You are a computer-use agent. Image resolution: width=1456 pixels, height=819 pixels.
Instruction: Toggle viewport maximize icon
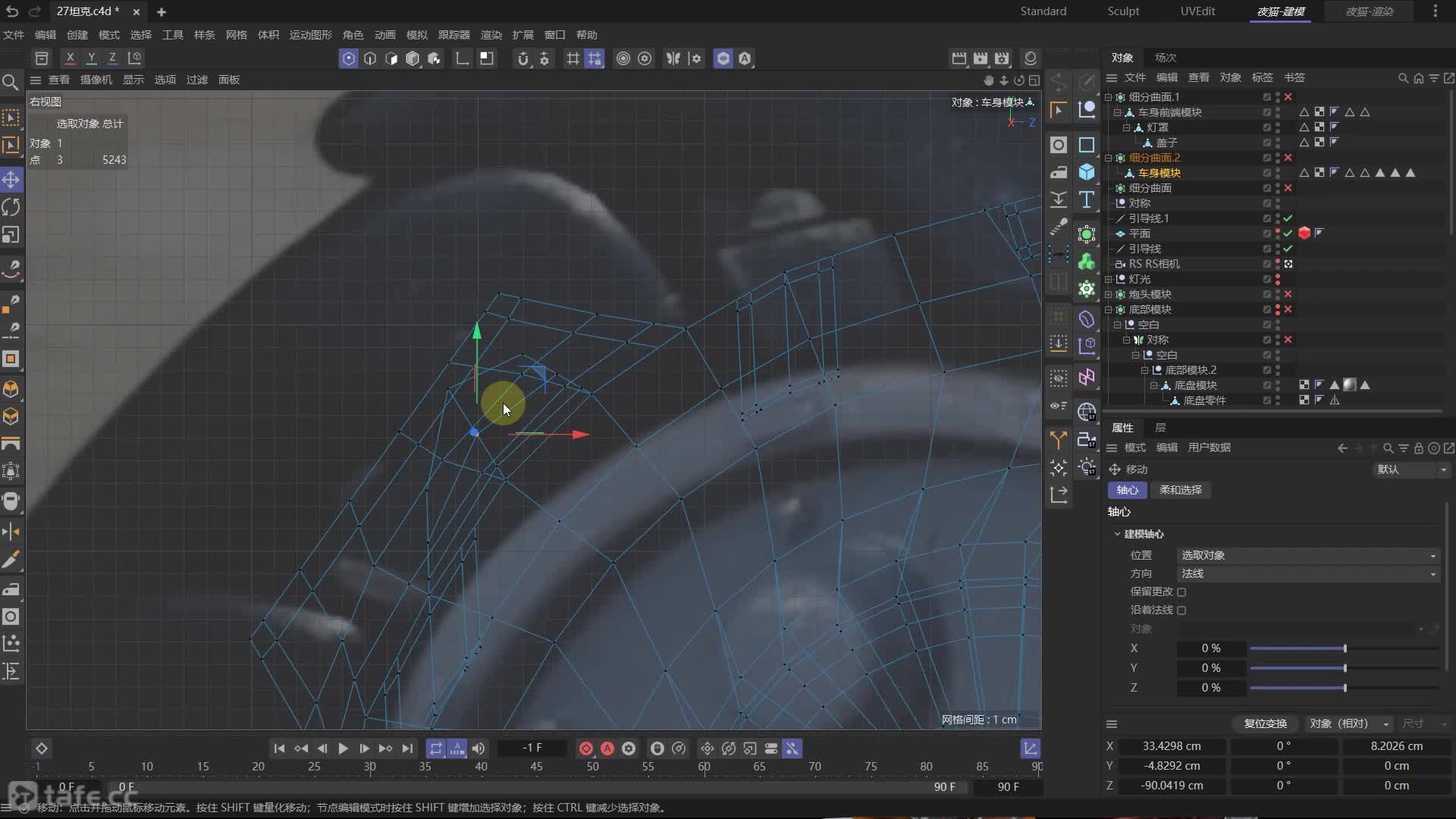(1034, 80)
